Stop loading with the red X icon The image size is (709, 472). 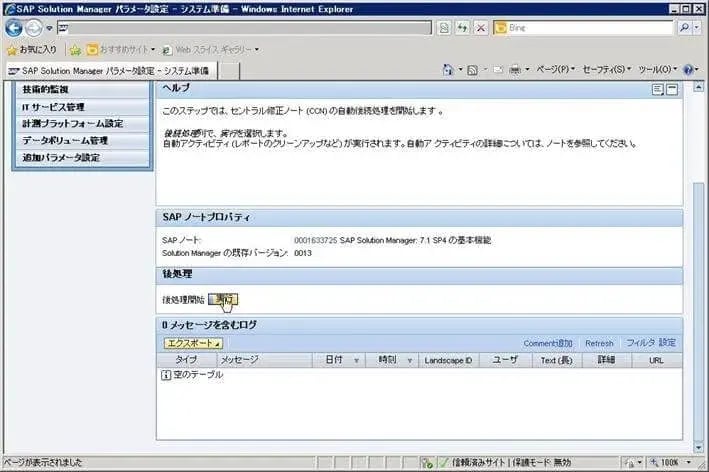click(480, 28)
